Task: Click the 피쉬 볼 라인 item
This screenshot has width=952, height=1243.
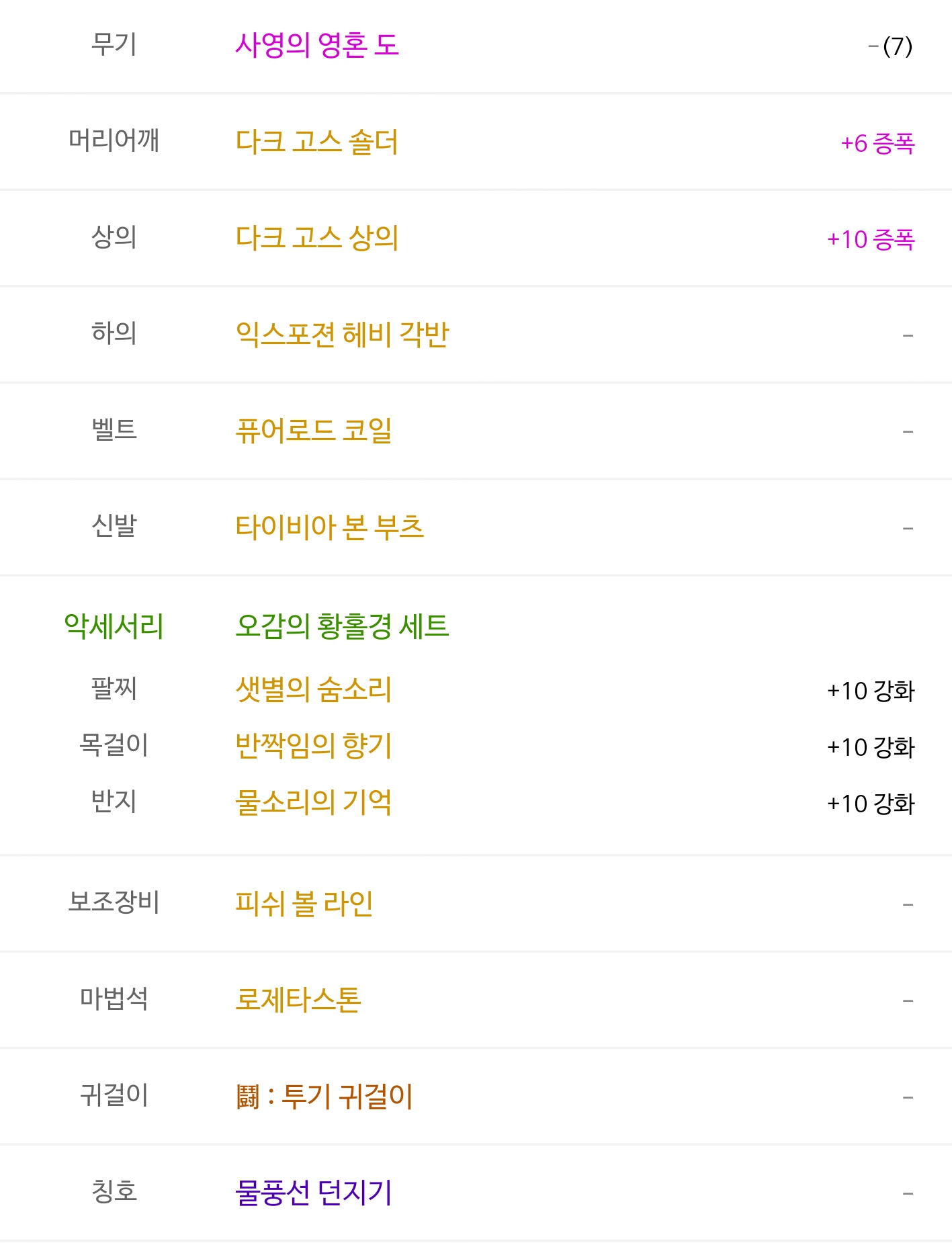Action: tap(304, 904)
